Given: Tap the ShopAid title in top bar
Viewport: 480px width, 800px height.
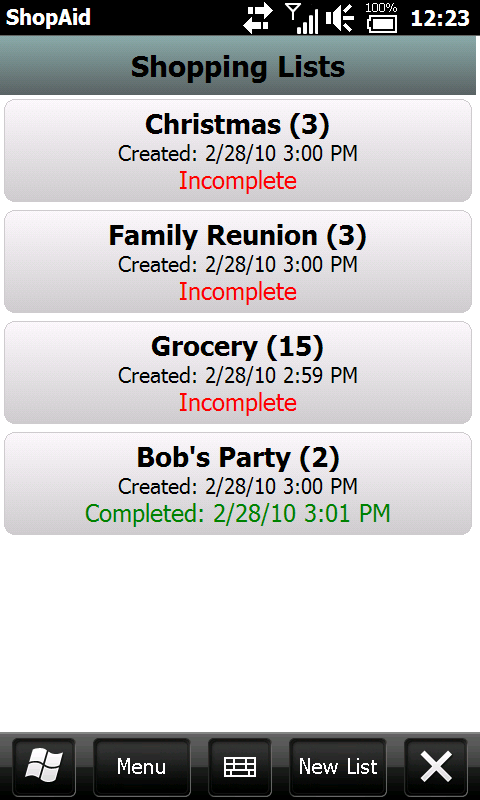Looking at the screenshot, I should click(48, 18).
